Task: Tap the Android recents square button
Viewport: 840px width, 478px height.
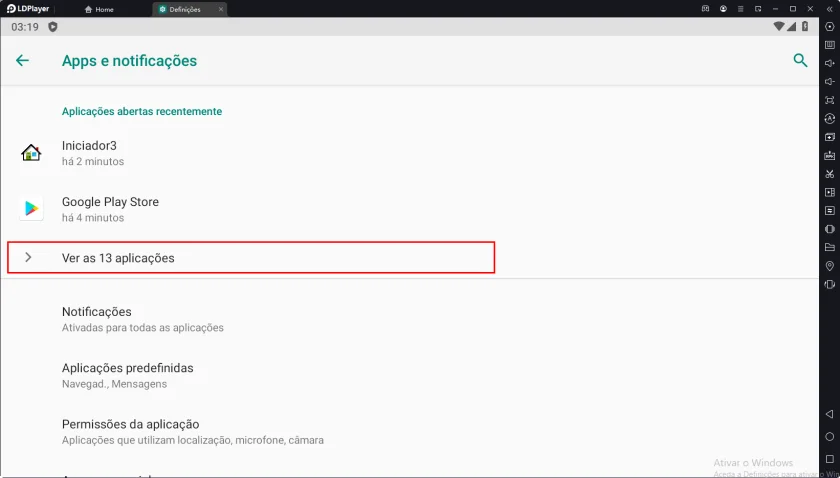Action: pos(830,459)
